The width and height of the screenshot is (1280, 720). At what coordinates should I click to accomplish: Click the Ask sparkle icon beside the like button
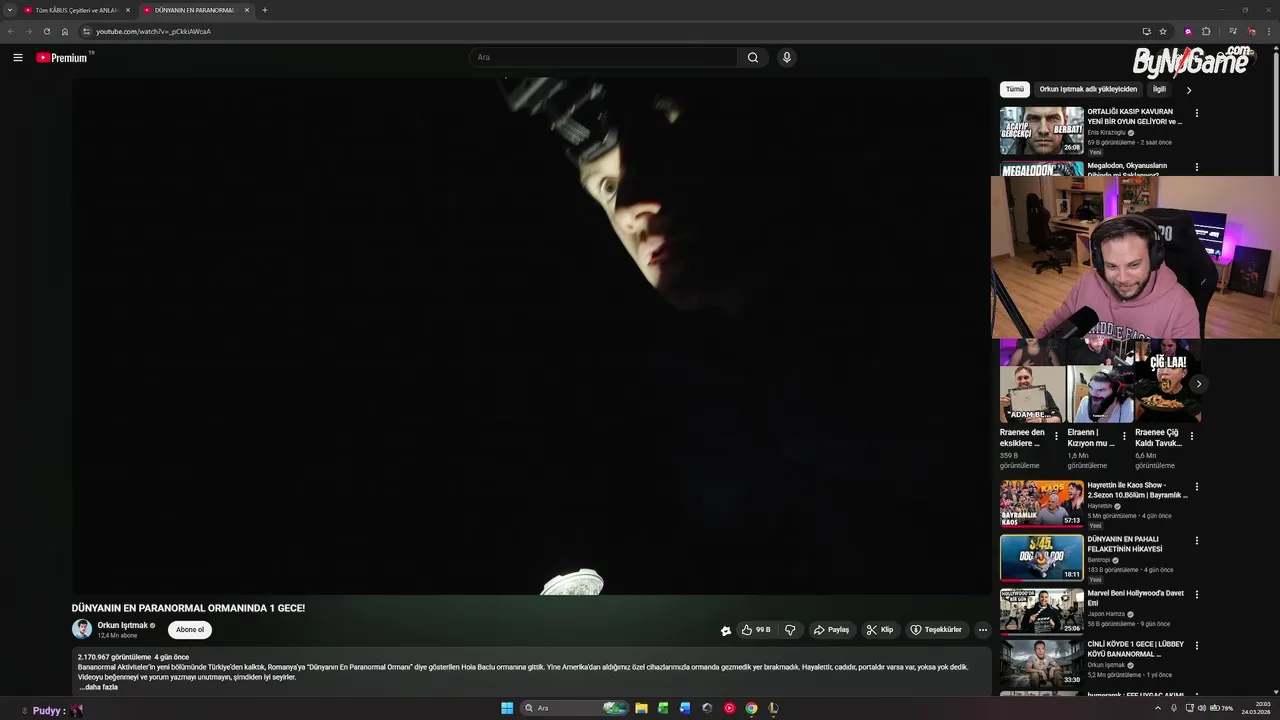(x=726, y=630)
